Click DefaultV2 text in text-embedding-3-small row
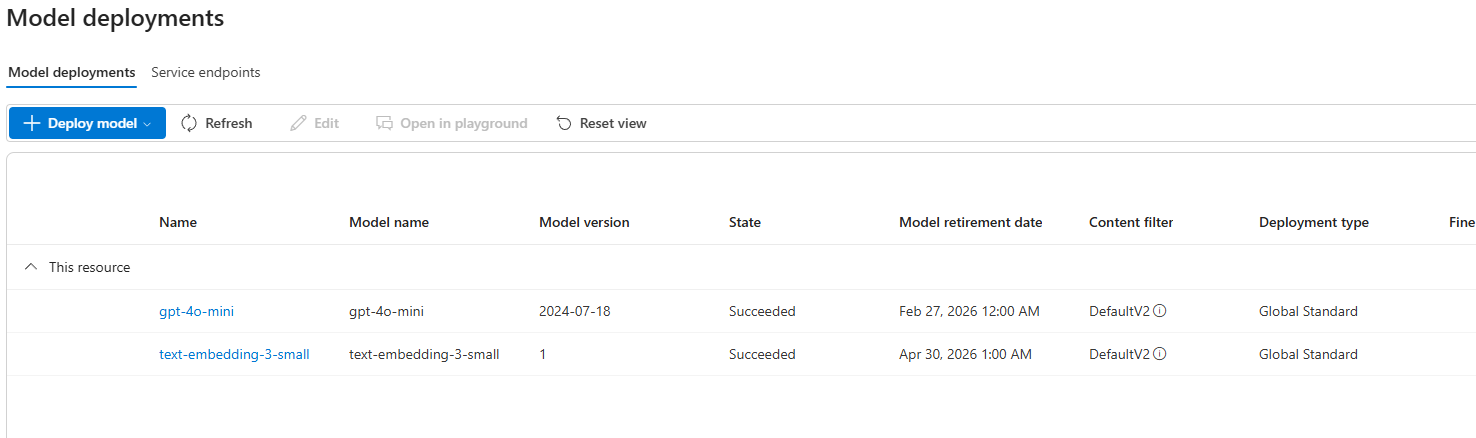The height and width of the screenshot is (438, 1476). click(1119, 354)
